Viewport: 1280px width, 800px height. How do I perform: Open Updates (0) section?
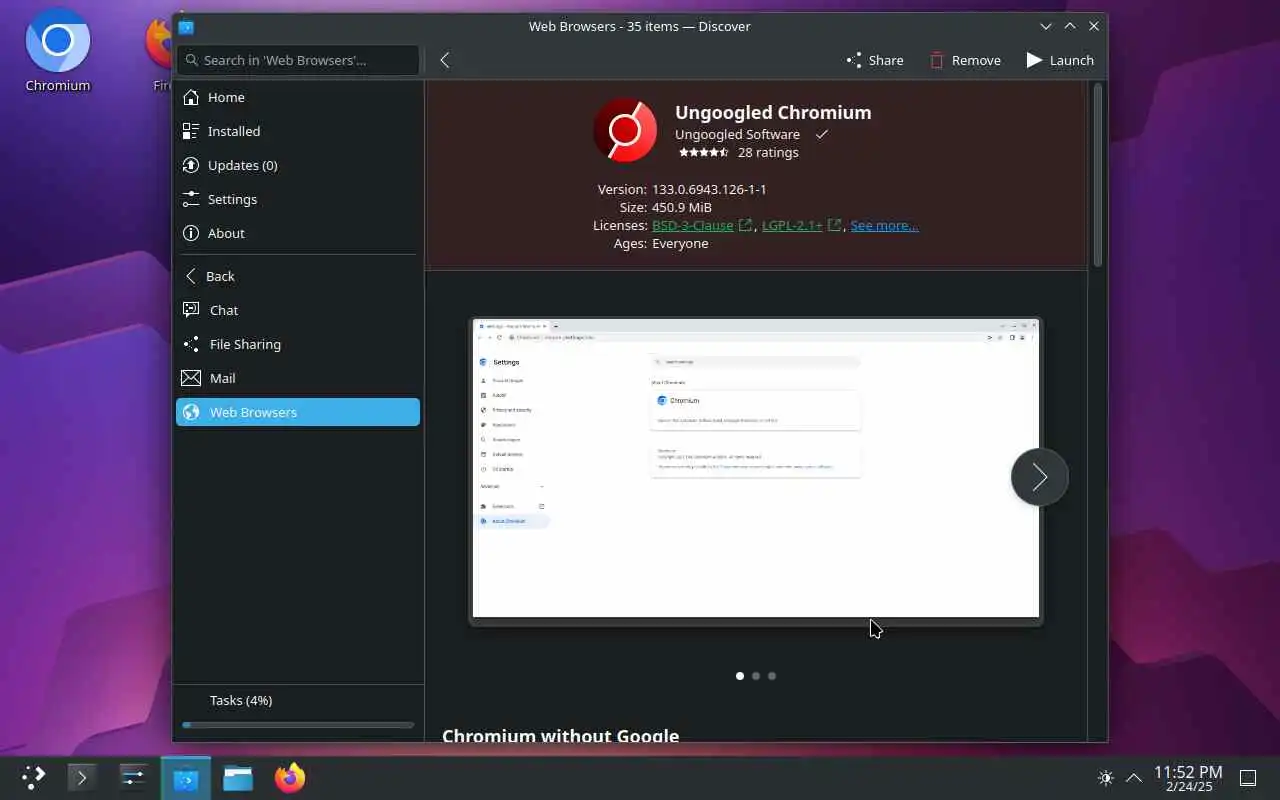coord(298,165)
